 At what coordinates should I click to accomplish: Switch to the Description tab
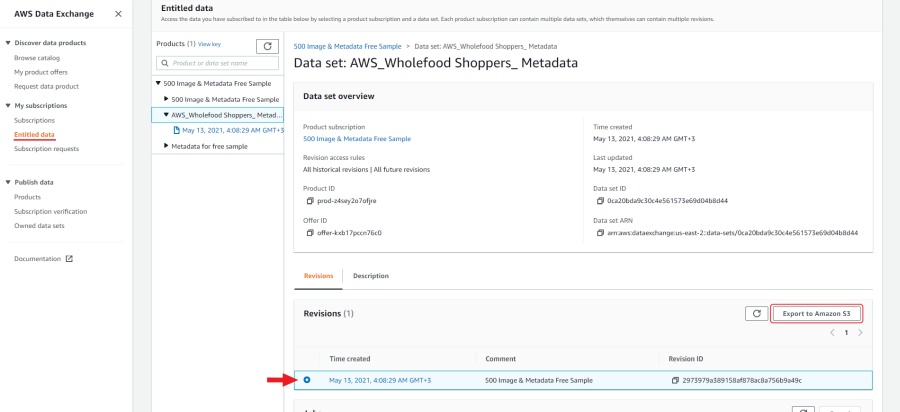pyautogui.click(x=371, y=276)
